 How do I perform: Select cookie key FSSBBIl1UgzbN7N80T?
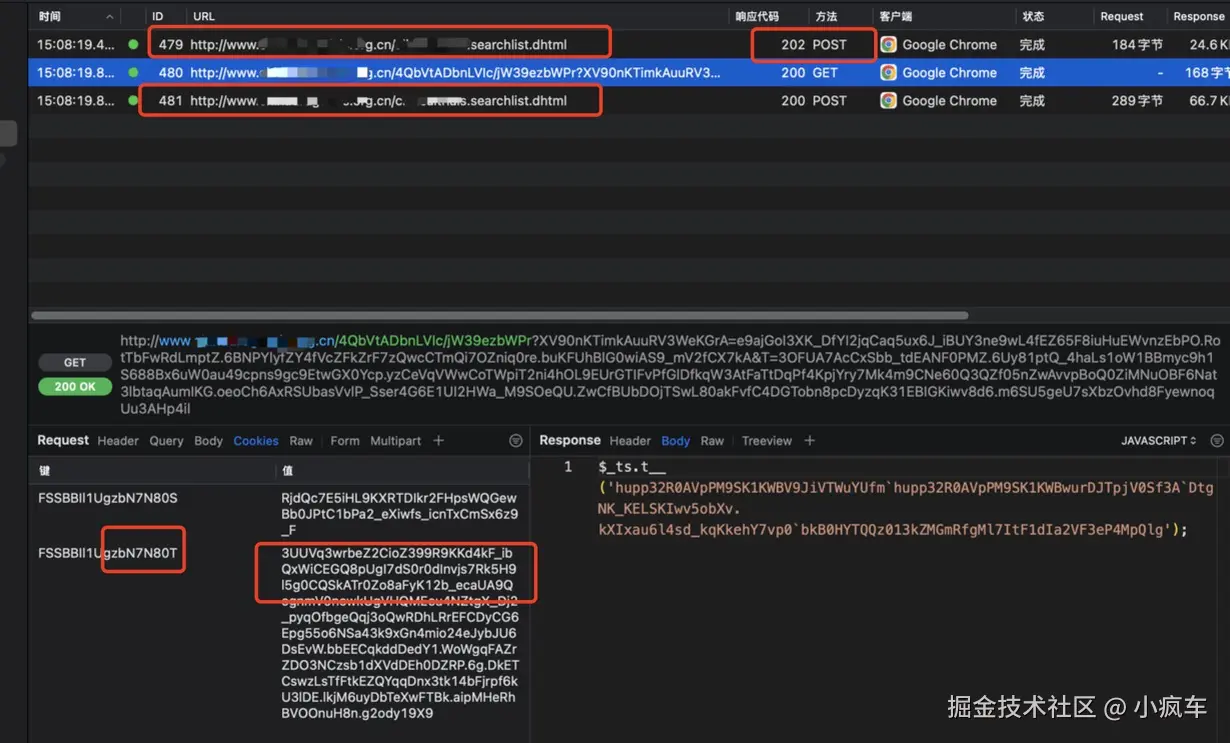point(108,553)
